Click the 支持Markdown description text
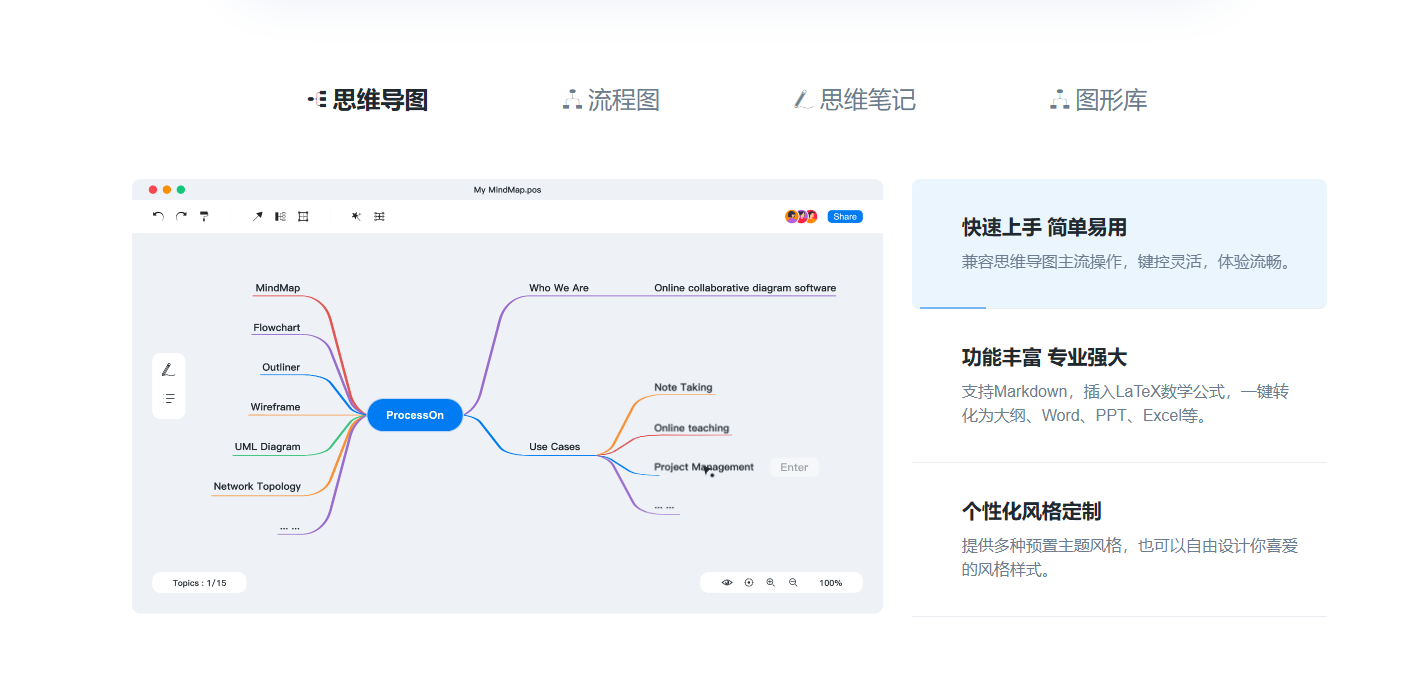Image resolution: width=1418 pixels, height=692 pixels. tap(1126, 403)
